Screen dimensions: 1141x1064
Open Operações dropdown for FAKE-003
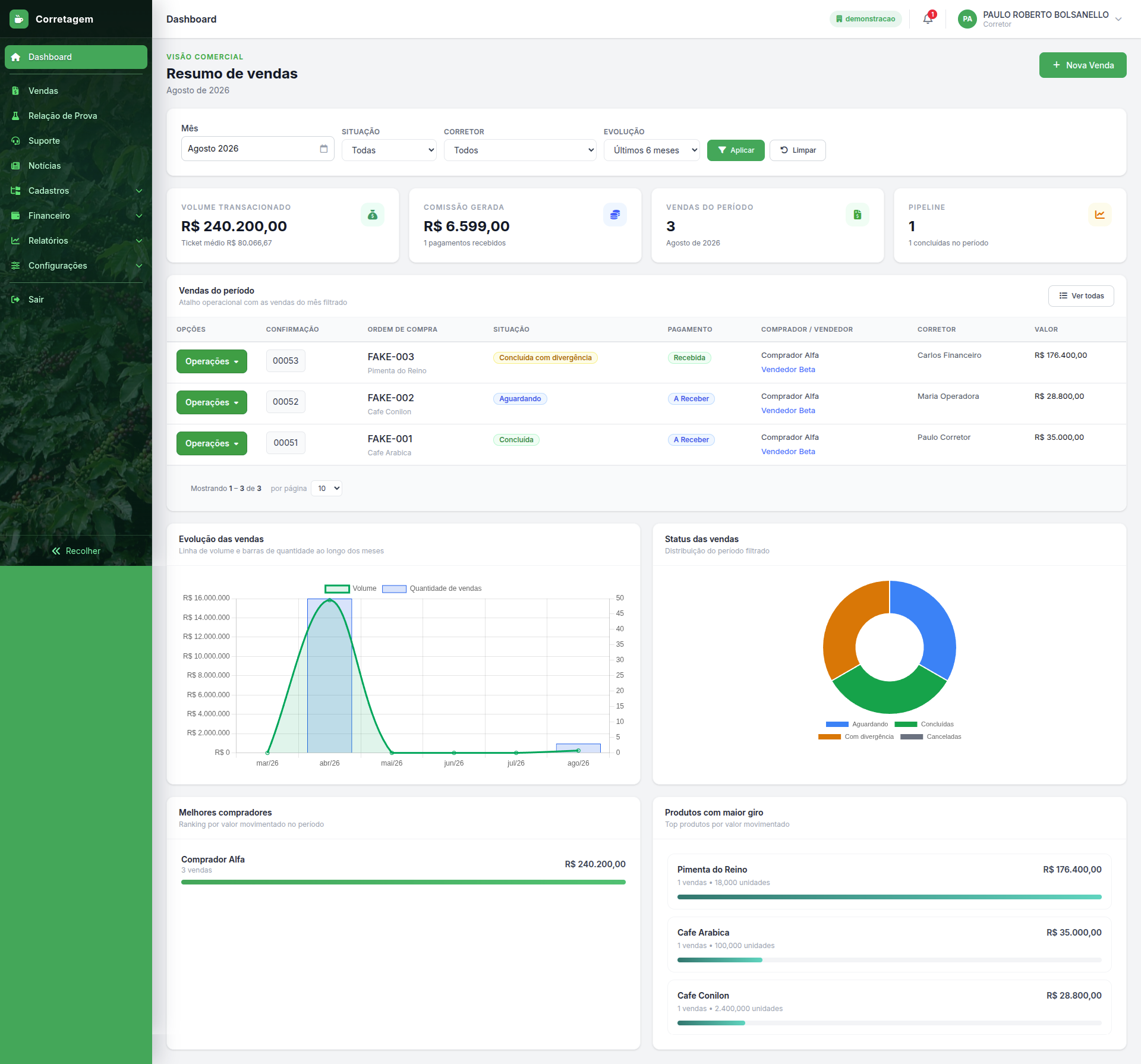pyautogui.click(x=212, y=361)
